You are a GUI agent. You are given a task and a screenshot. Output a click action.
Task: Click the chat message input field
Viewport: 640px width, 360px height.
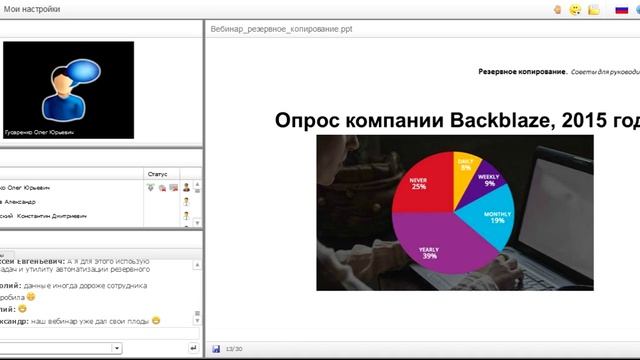click(x=100, y=334)
